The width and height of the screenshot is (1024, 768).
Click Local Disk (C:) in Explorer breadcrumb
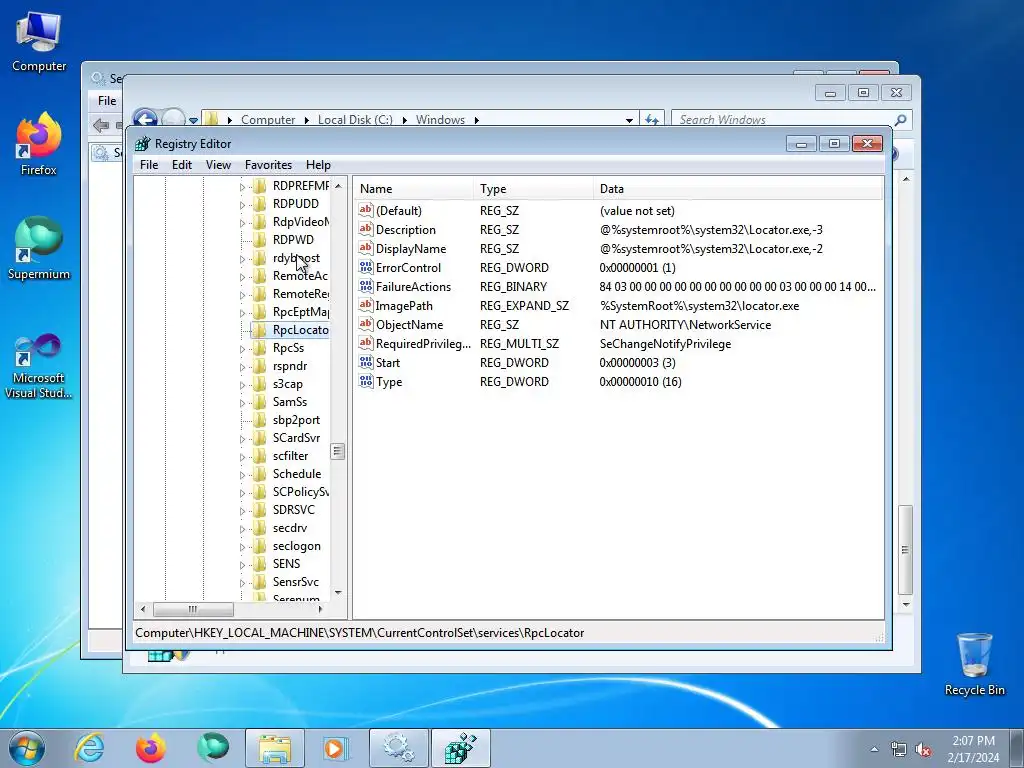coord(355,120)
